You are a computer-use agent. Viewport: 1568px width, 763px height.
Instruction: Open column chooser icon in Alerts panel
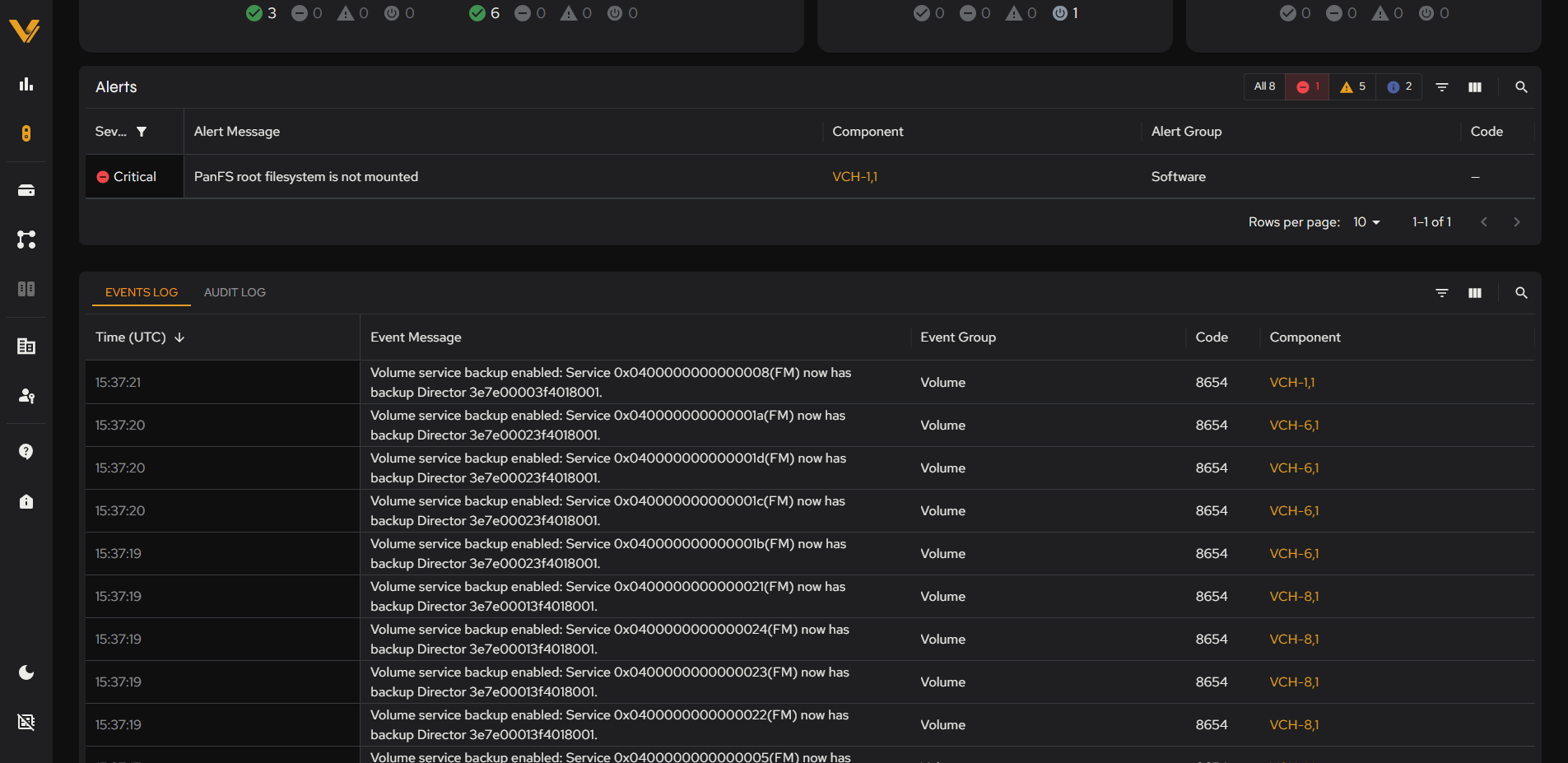[1475, 87]
